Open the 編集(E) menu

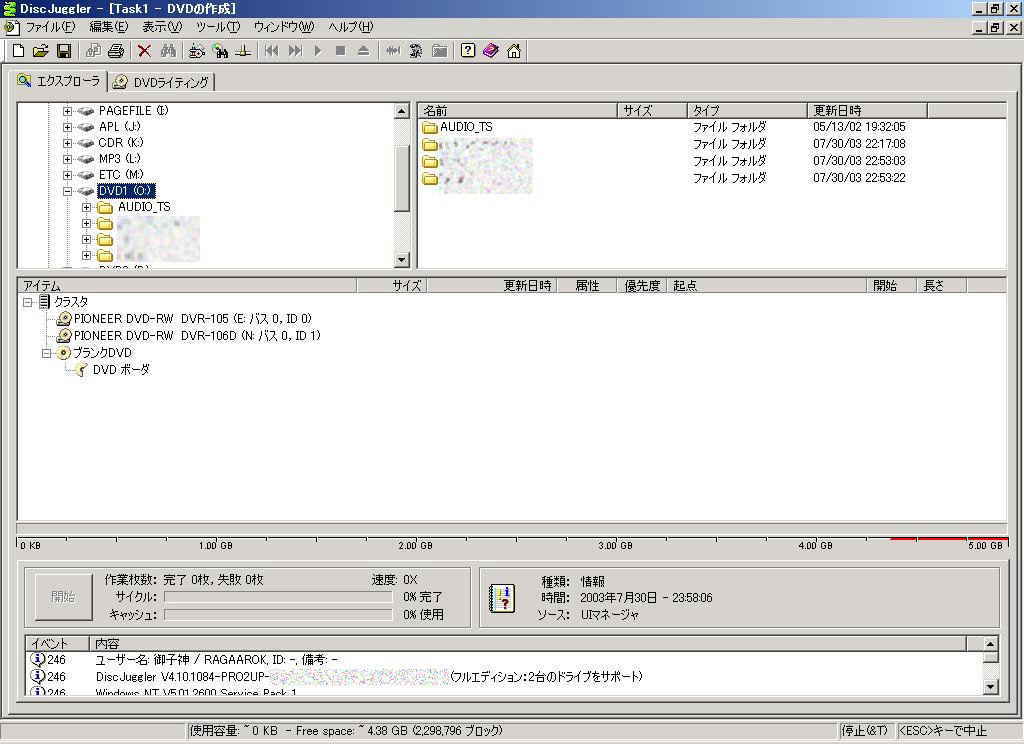point(108,27)
